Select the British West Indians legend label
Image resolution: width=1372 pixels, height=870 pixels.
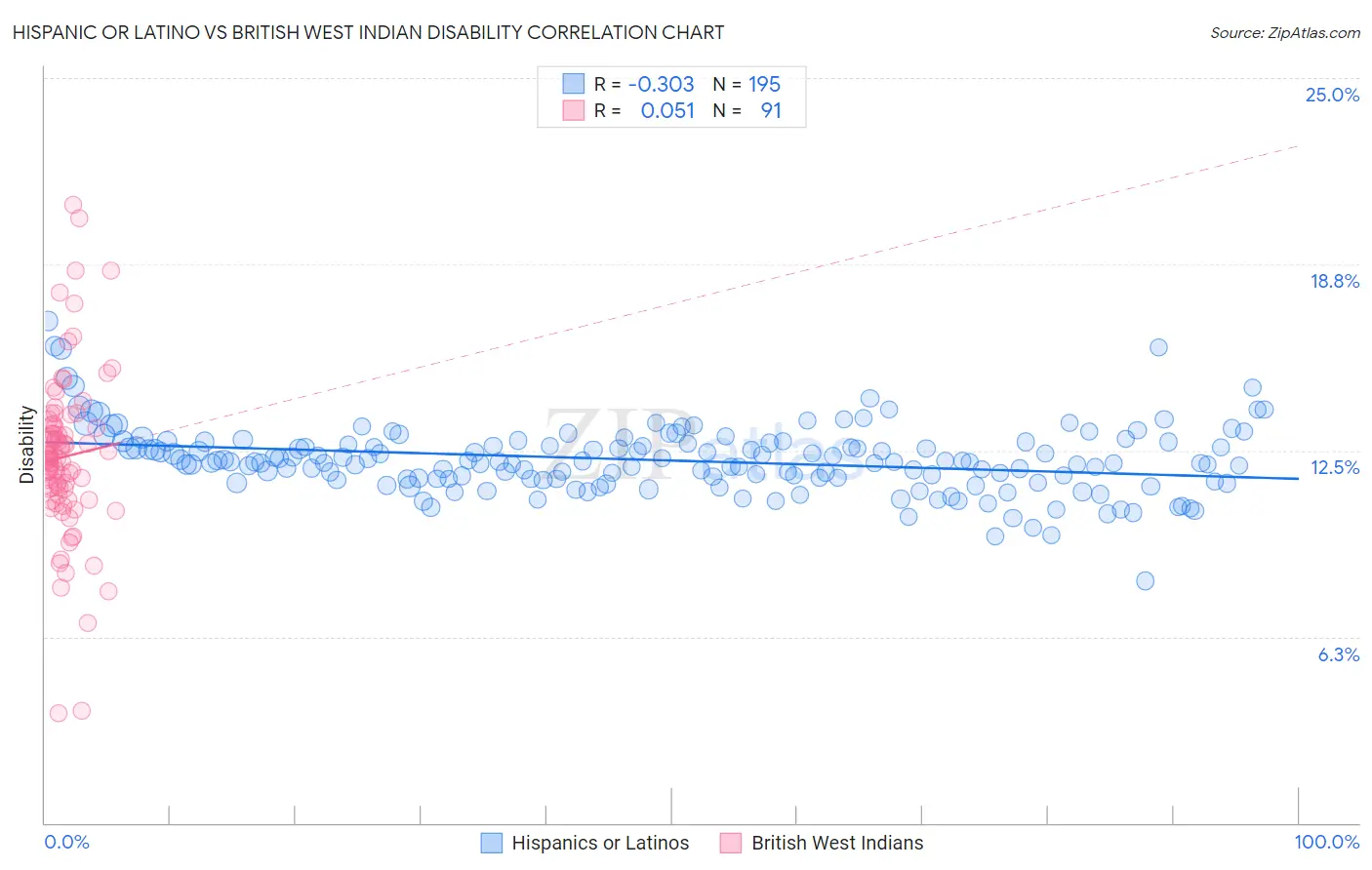coord(837,843)
